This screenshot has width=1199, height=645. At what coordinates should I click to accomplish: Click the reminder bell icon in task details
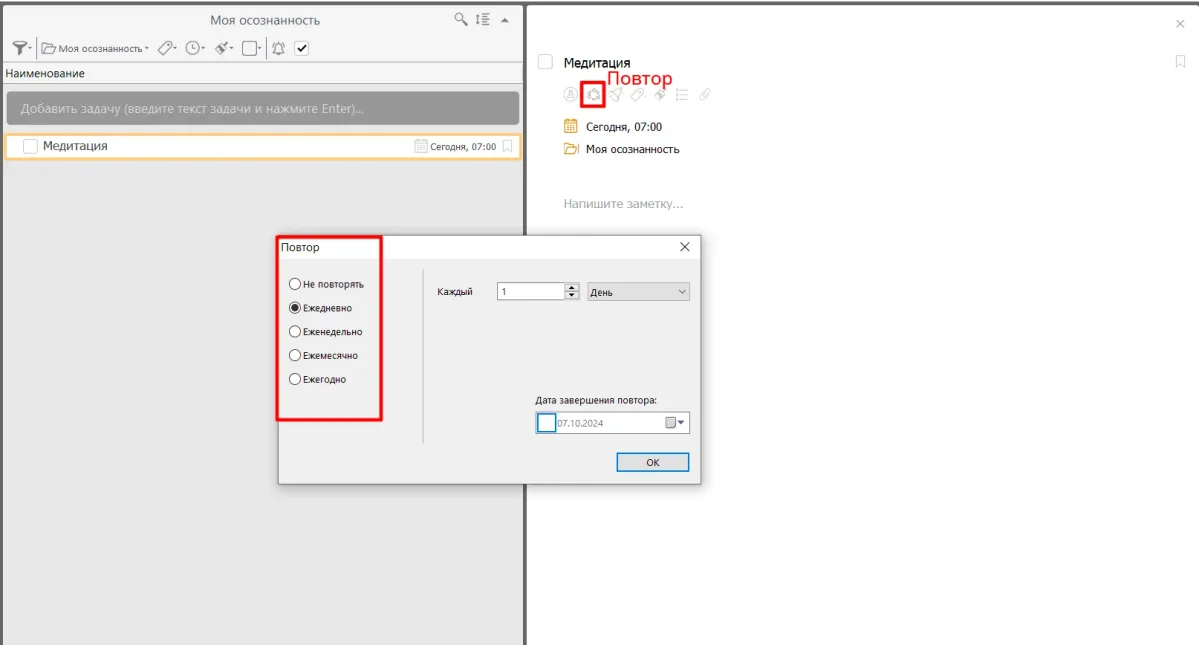[x=615, y=95]
